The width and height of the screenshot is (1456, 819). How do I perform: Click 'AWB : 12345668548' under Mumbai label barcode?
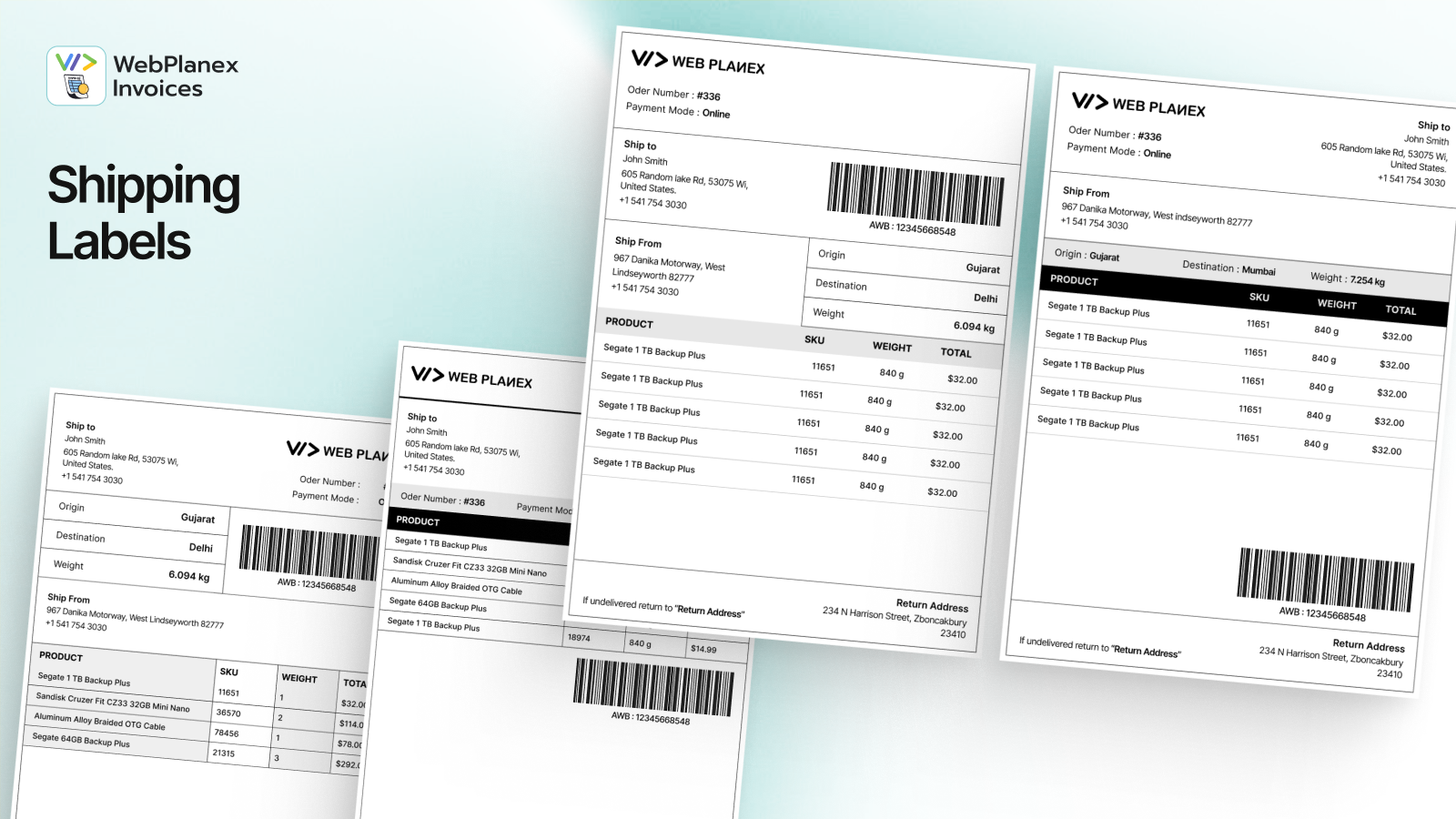pyautogui.click(x=1322, y=613)
